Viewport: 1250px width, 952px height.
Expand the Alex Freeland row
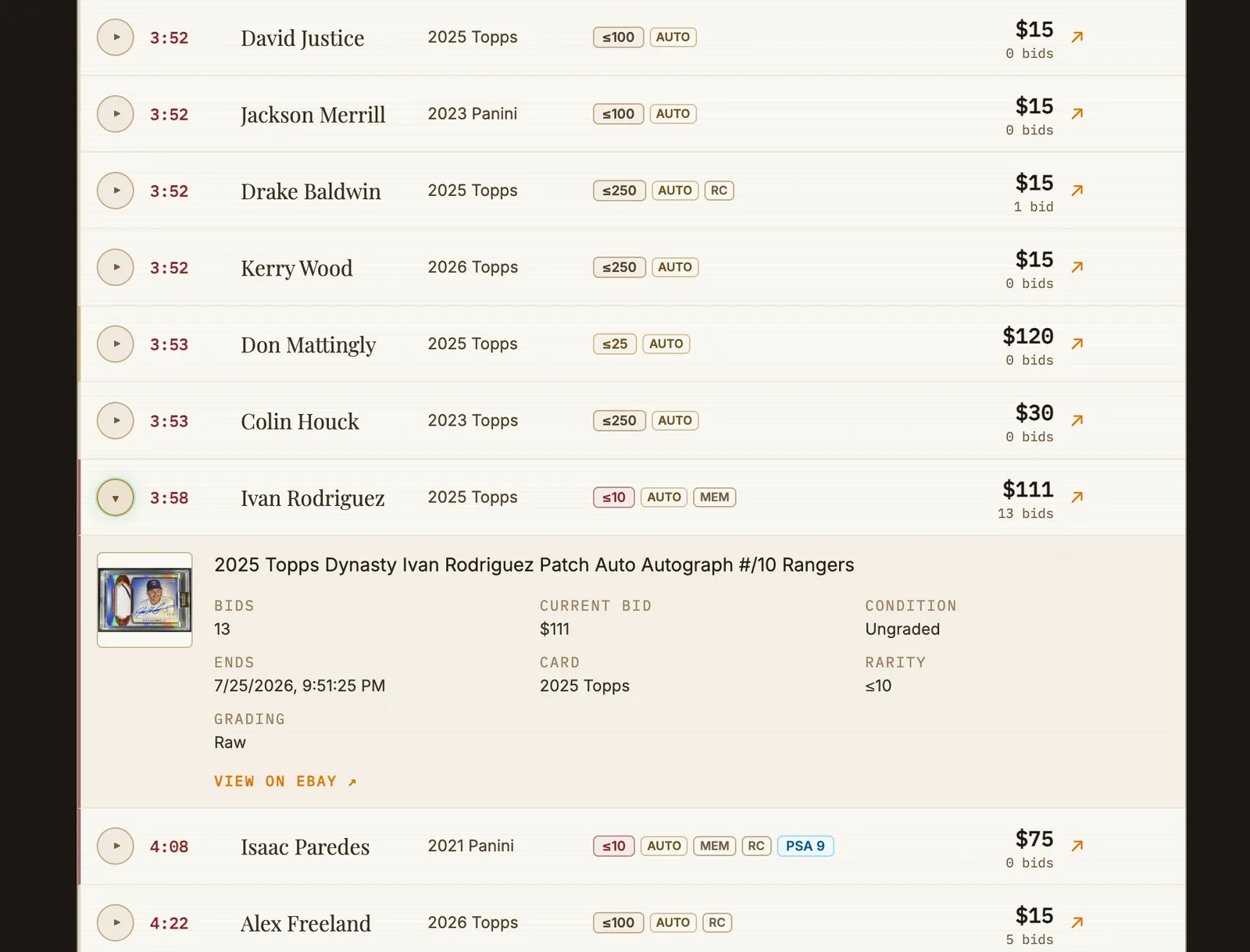116,922
